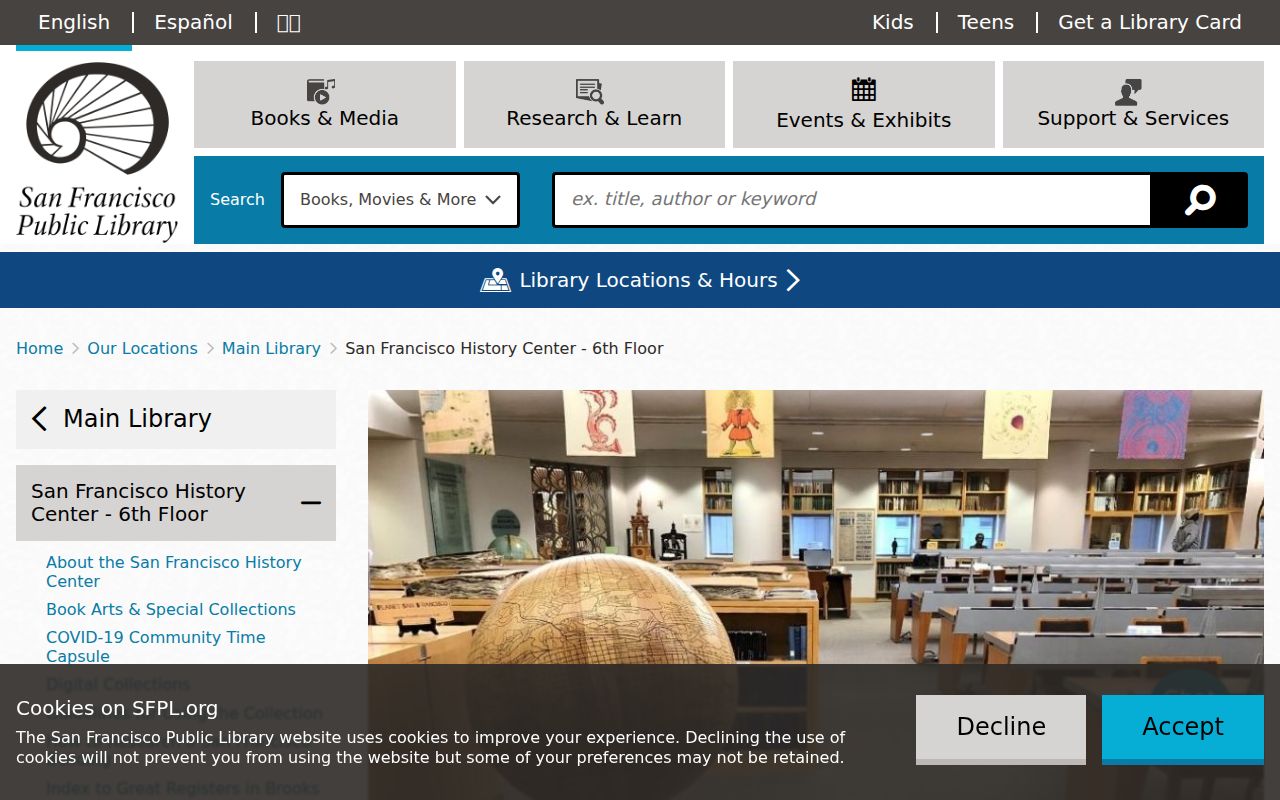This screenshot has height=800, width=1280.
Task: Click the San Francisco History Center breadcrumb text
Action: click(x=504, y=348)
